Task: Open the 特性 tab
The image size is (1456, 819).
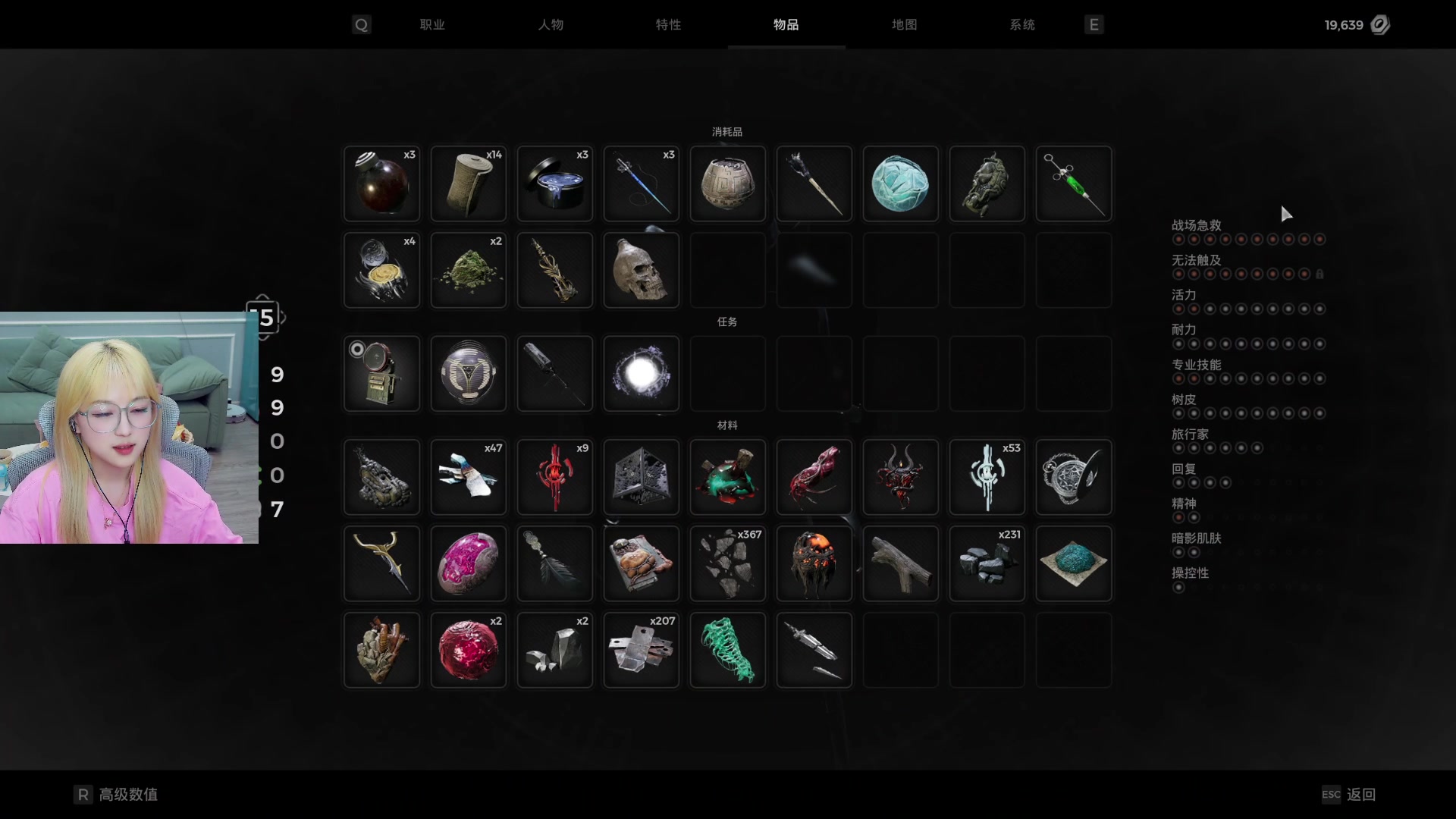Action: pyautogui.click(x=669, y=25)
